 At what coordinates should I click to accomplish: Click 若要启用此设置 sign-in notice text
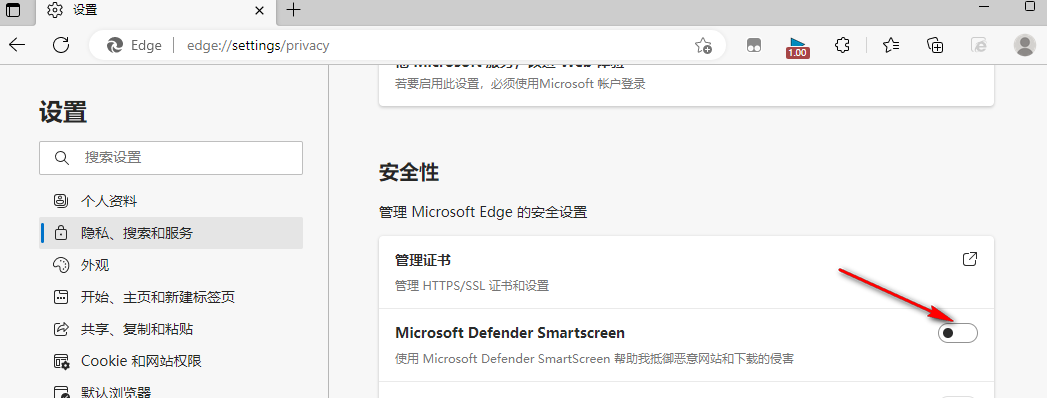519,84
